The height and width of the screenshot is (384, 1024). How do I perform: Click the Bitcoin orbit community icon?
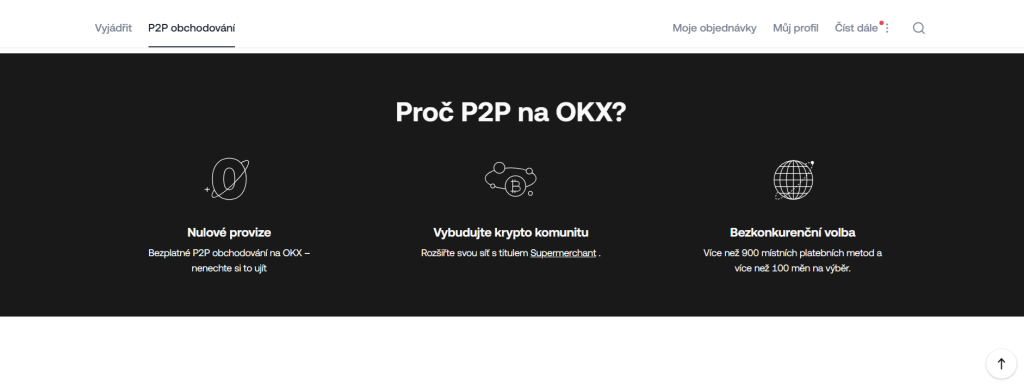point(511,180)
